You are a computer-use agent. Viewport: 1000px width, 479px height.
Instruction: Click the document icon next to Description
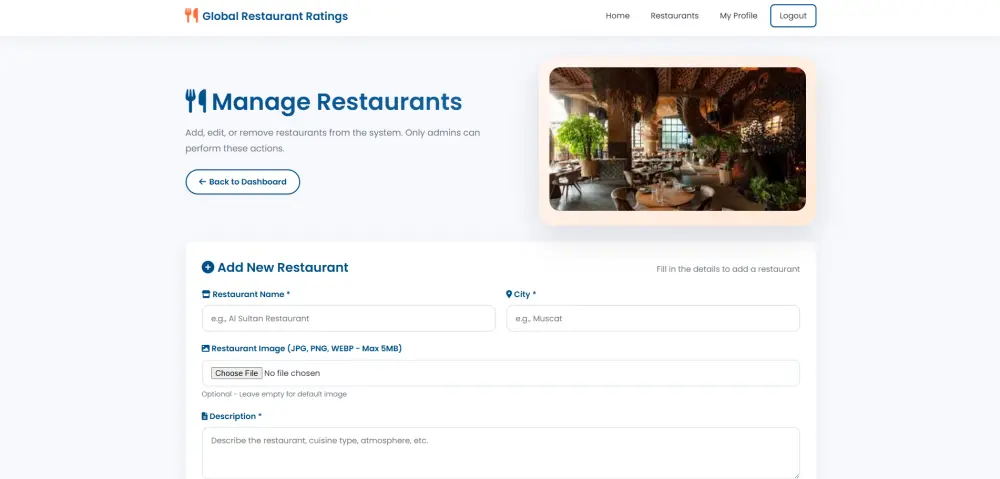tap(205, 416)
